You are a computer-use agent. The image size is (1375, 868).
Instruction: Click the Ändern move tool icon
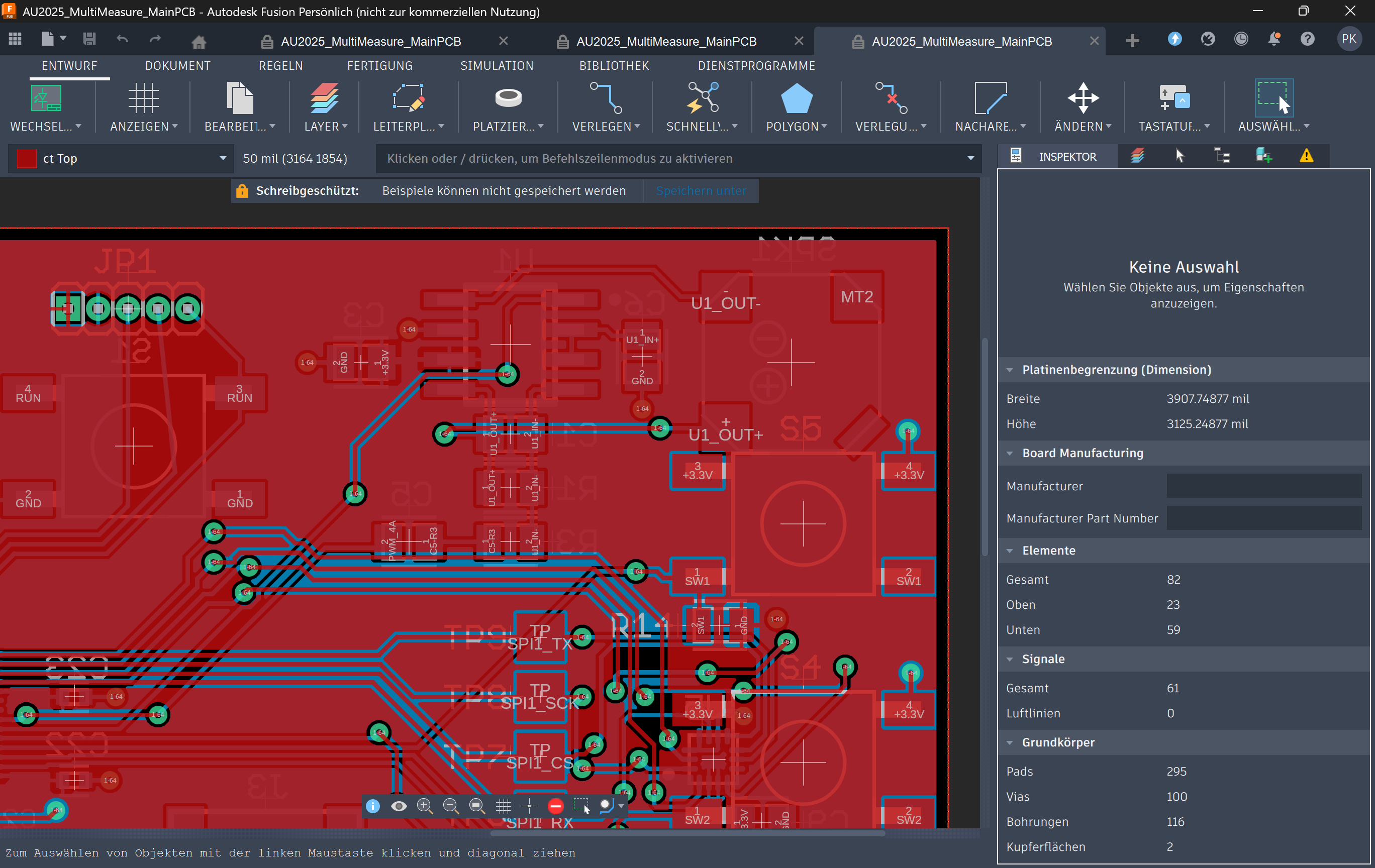click(1083, 98)
